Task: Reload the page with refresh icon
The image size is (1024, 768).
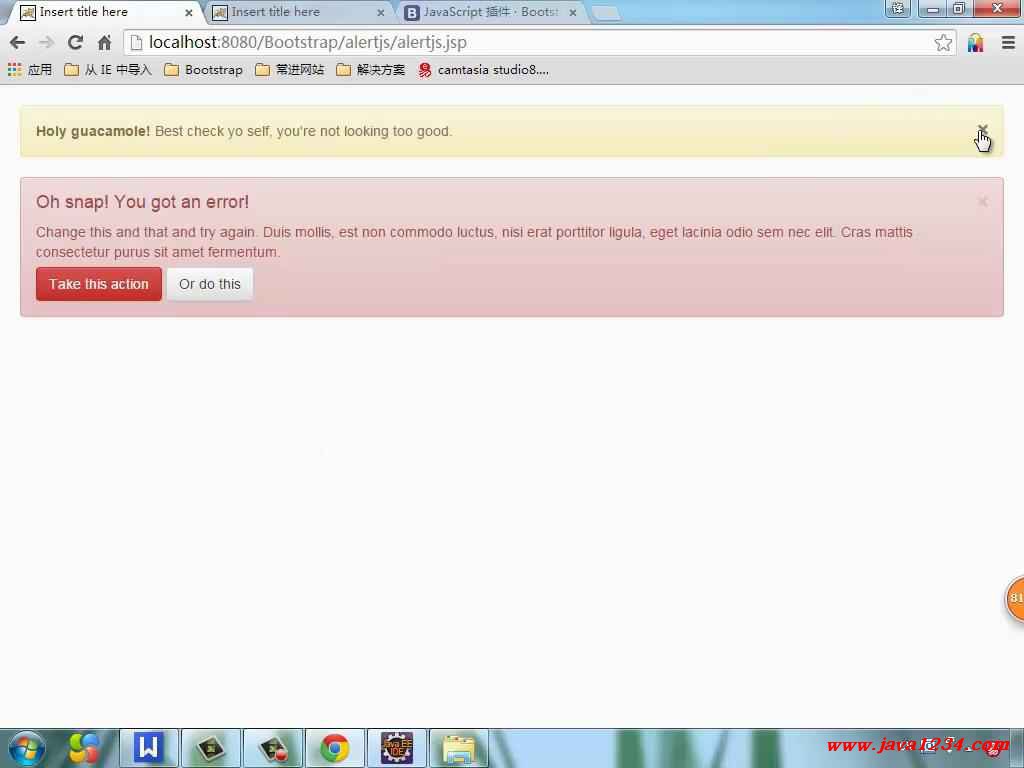Action: pos(75,42)
